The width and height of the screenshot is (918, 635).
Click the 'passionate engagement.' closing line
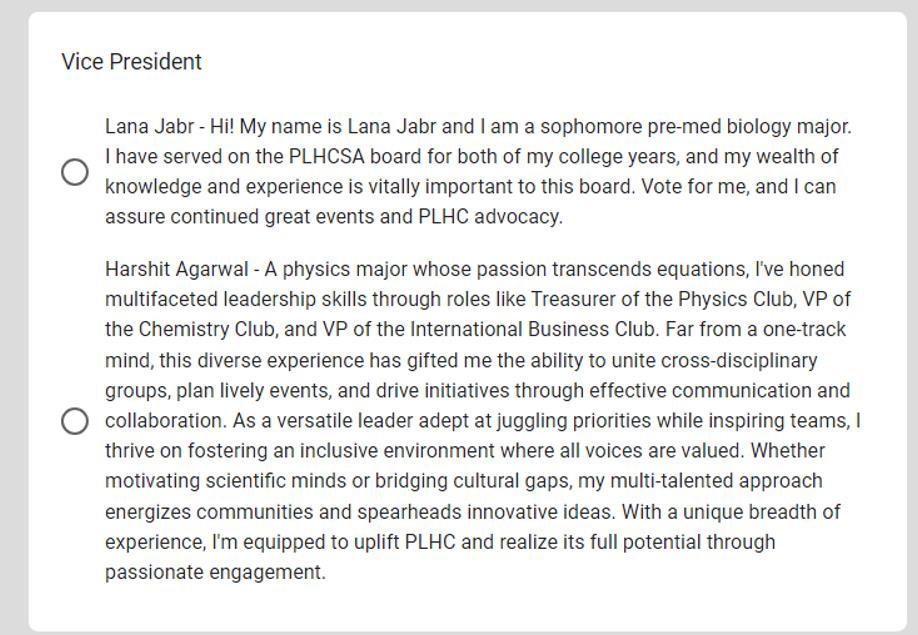point(215,573)
